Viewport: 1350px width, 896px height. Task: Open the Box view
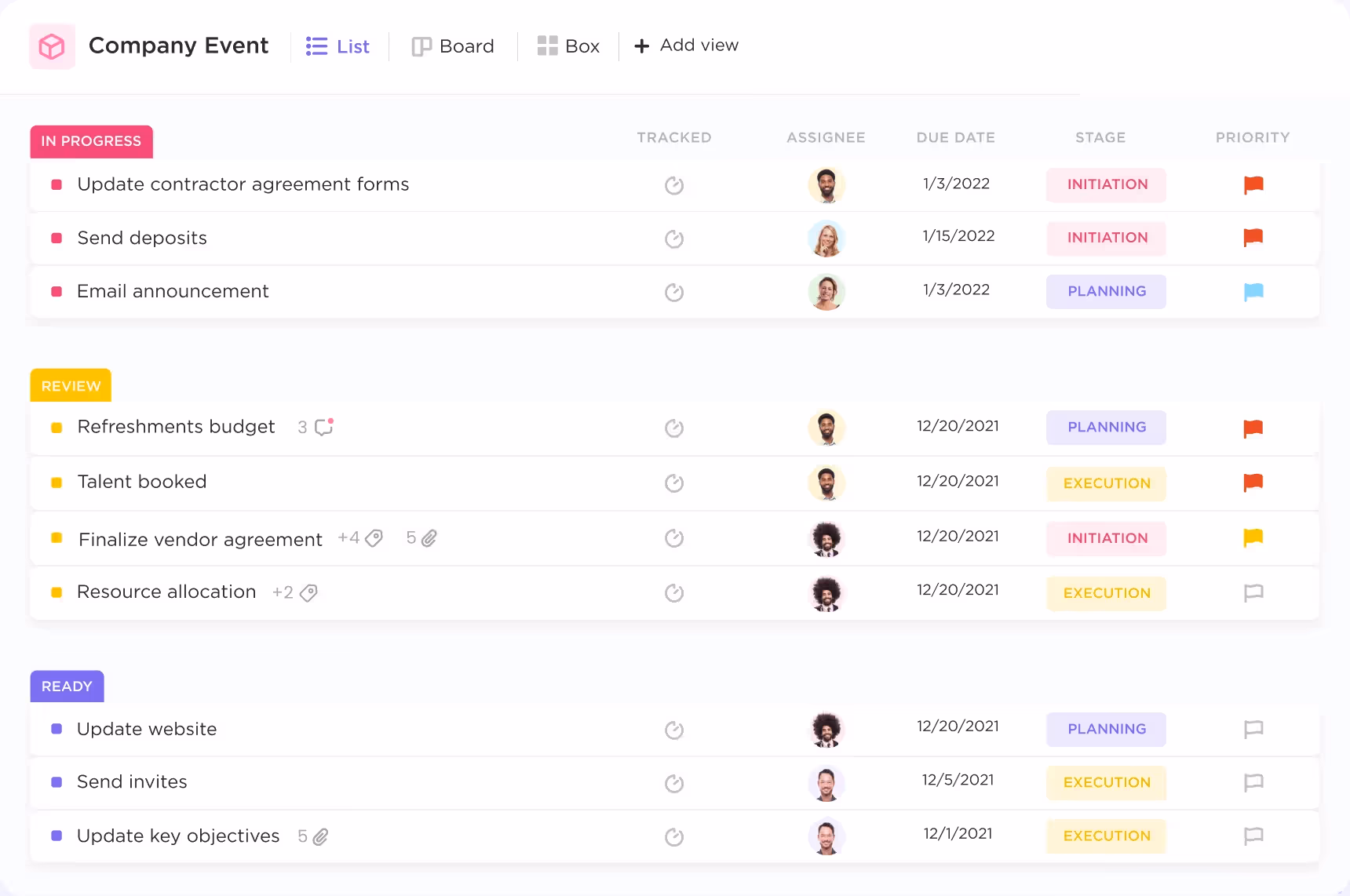tap(568, 46)
